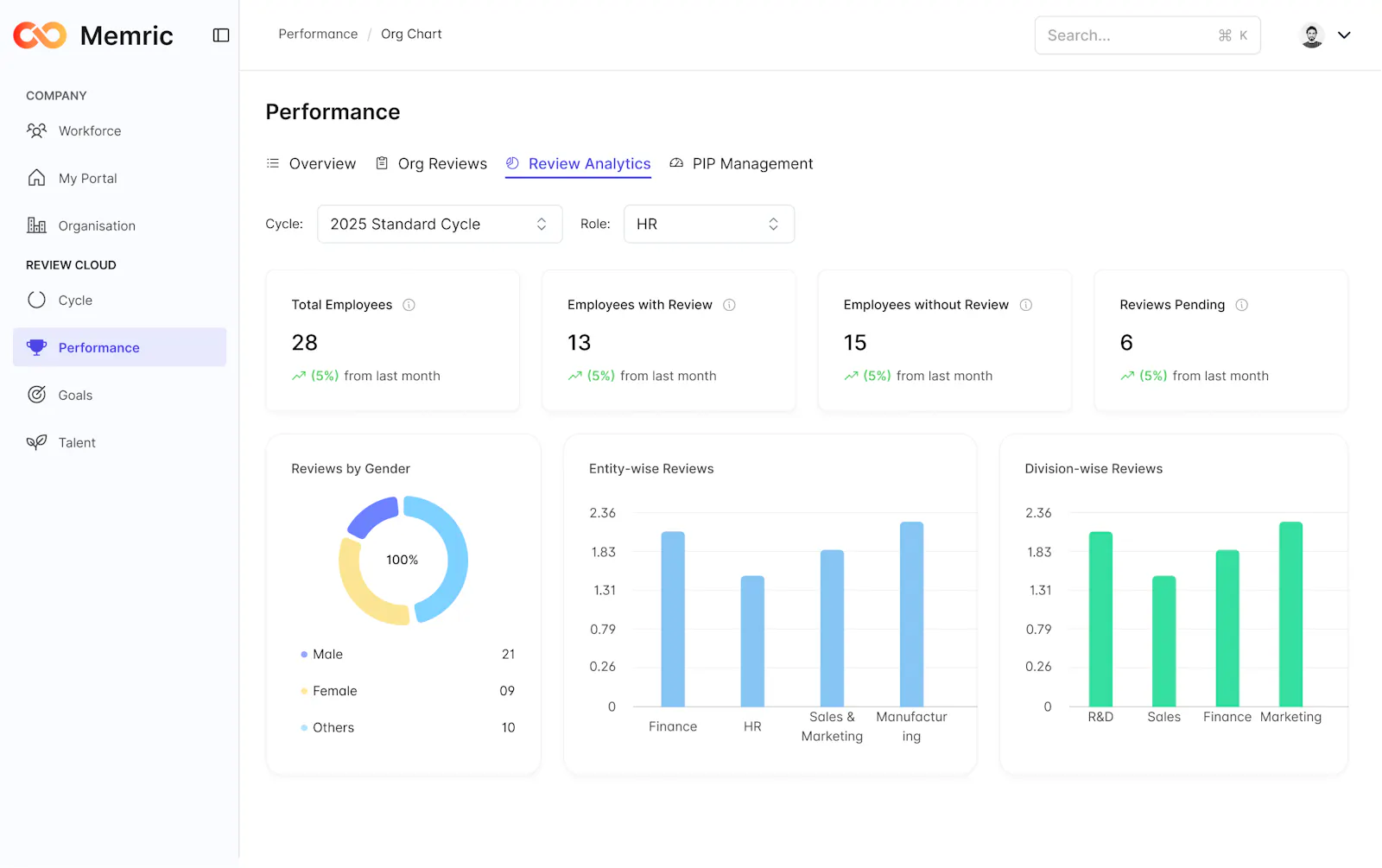Open the Role dropdown showing HR
The width and height of the screenshot is (1382, 868).
tap(709, 224)
